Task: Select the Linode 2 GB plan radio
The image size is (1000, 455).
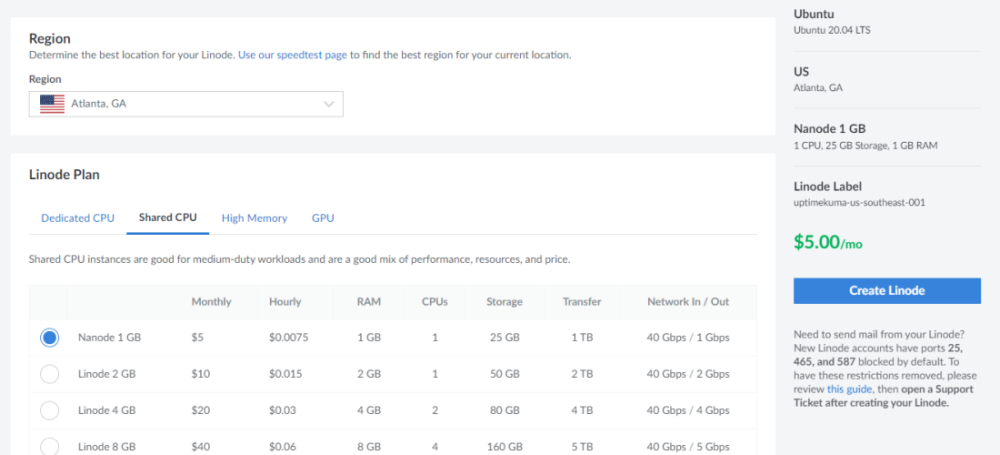Action: tap(49, 374)
